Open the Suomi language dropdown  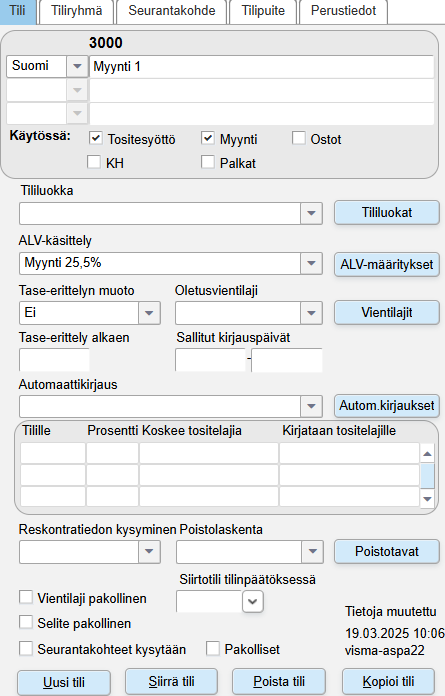coord(77,67)
